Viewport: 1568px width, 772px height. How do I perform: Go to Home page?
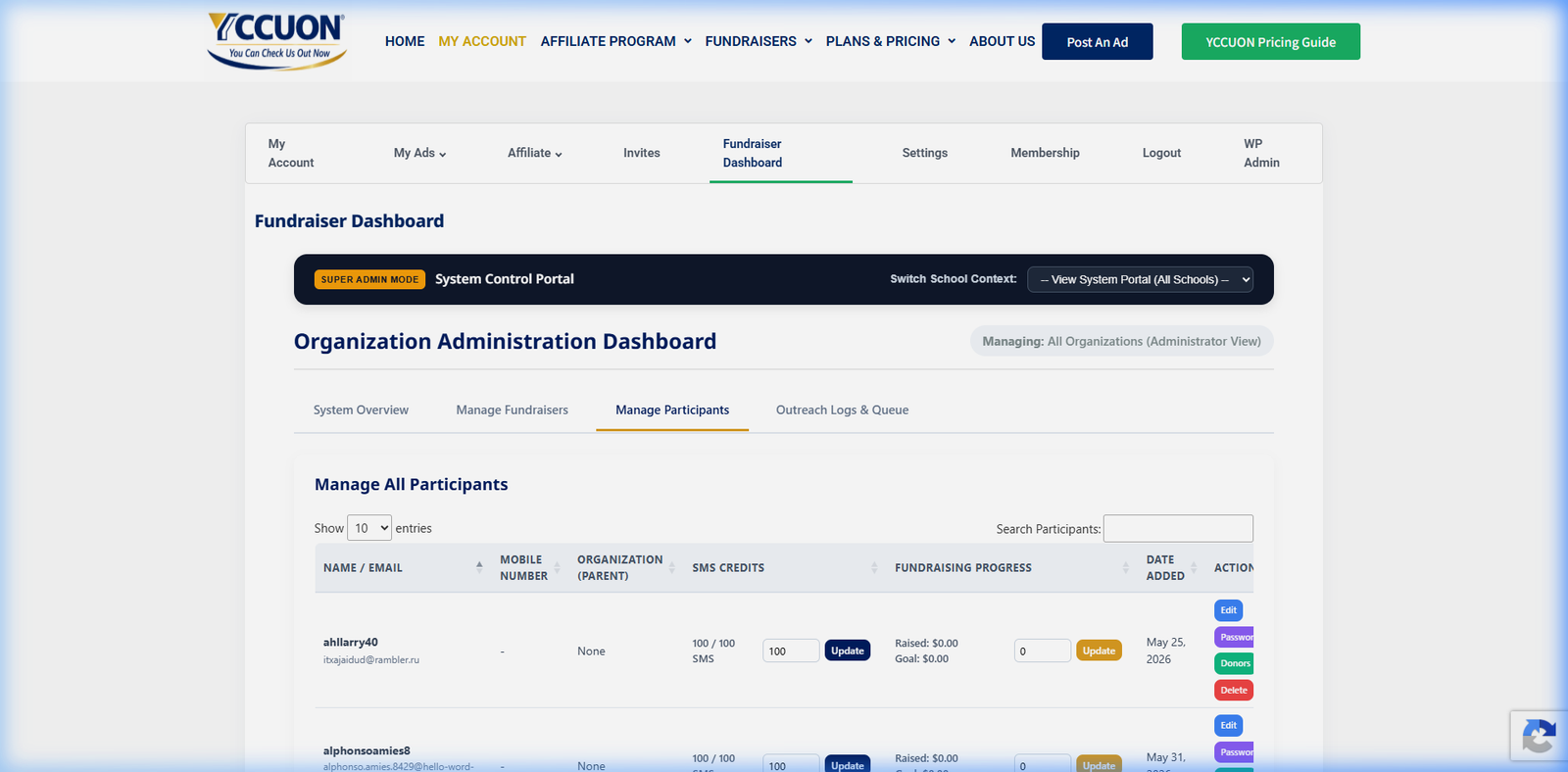click(x=405, y=41)
